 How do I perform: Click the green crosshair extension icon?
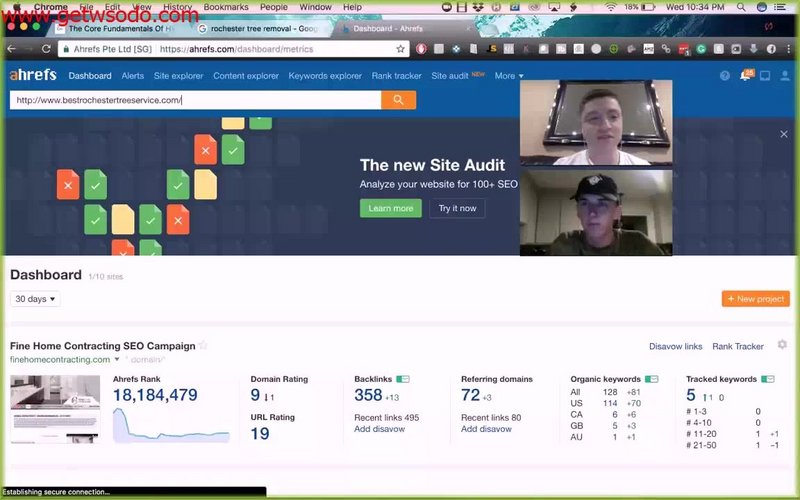[613, 49]
